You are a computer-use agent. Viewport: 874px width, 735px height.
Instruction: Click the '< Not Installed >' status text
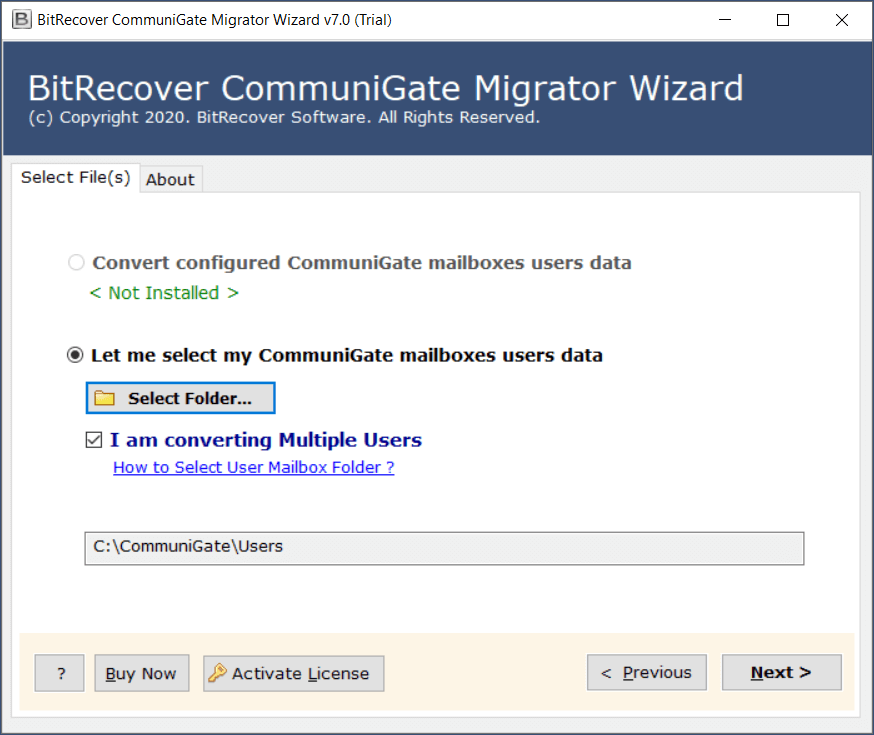[164, 293]
